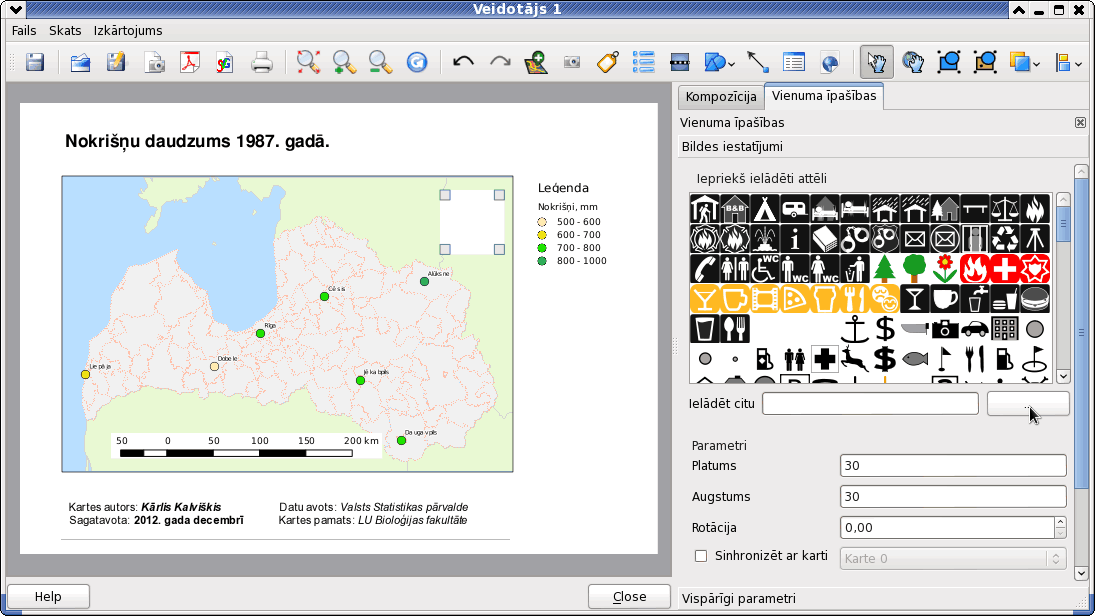1095x616 pixels.
Task: Zoom in on the composition
Action: [x=344, y=63]
